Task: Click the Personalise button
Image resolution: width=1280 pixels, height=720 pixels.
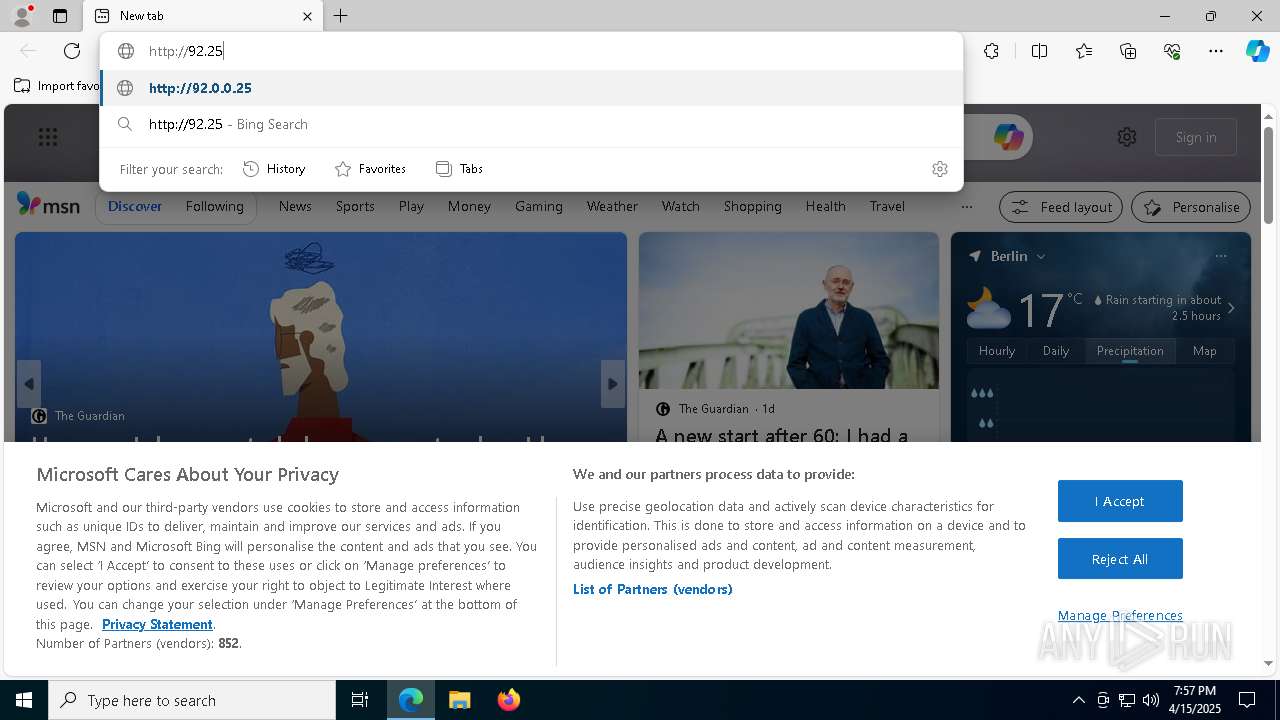Action: point(1191,207)
